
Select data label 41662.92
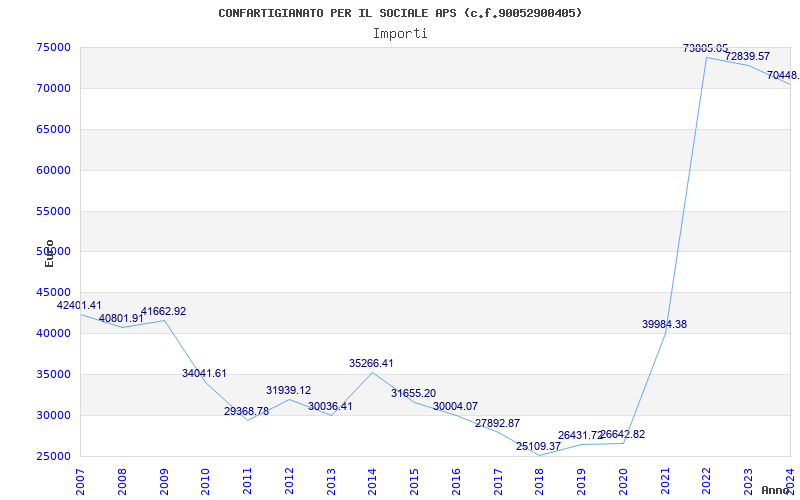point(163,311)
